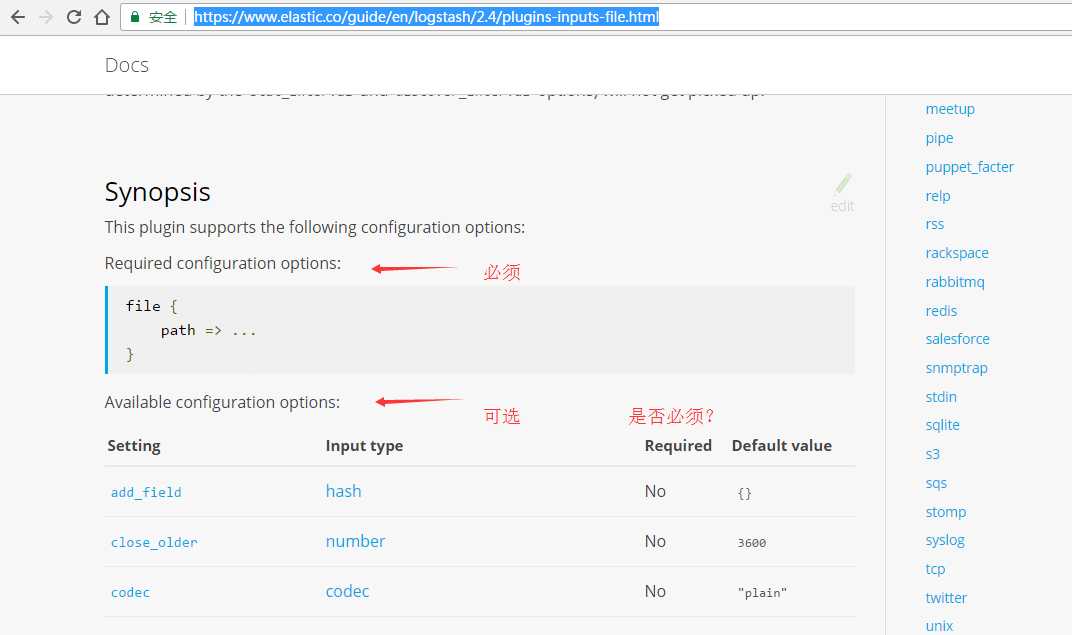Click the 3600 default value cell
This screenshot has height=635, width=1072.
(751, 543)
